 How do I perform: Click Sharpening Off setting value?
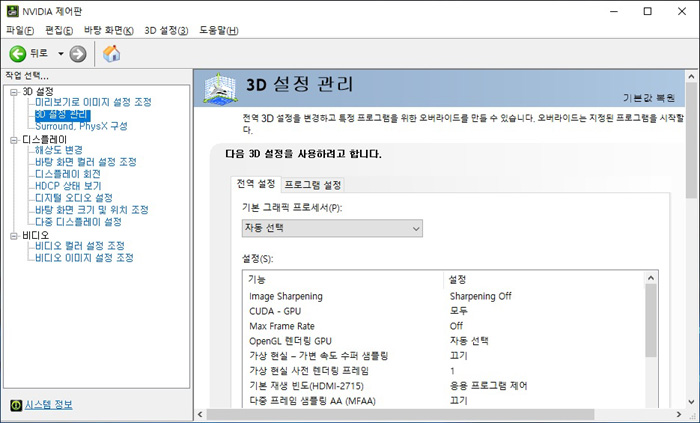[480, 296]
